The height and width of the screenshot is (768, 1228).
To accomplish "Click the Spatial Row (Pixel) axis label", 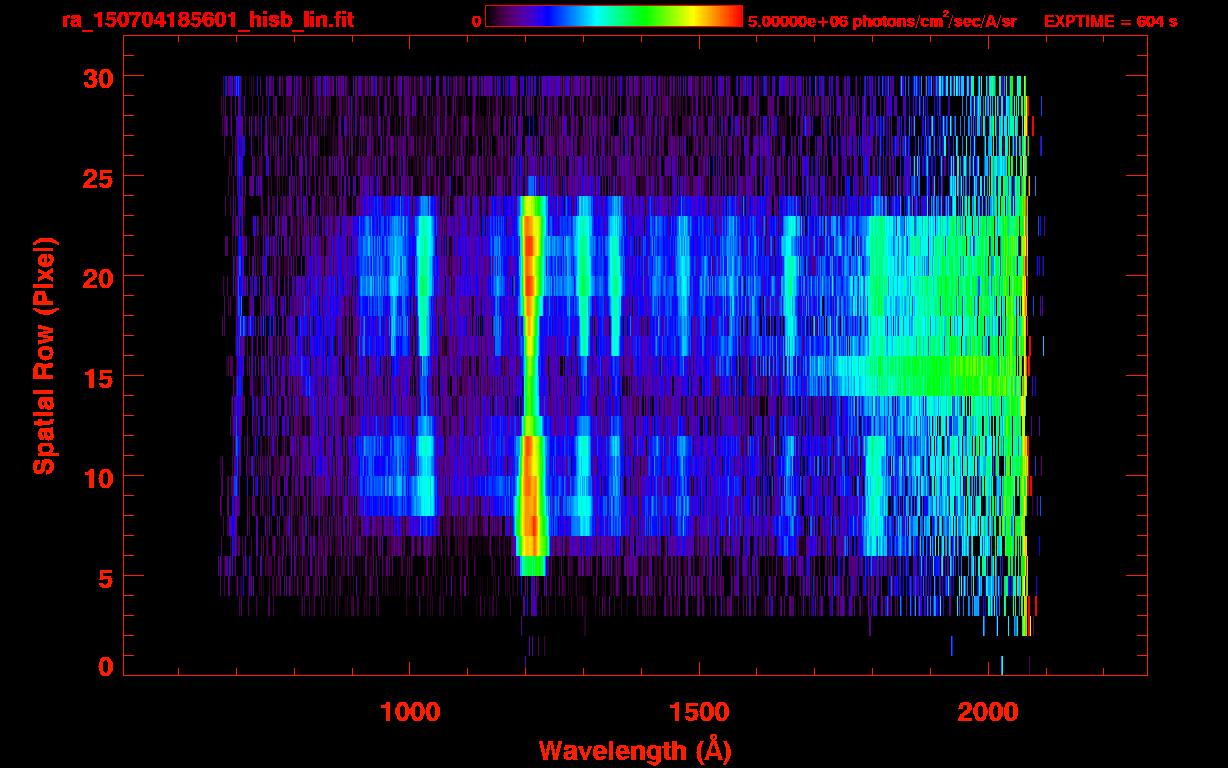I will (45, 355).
